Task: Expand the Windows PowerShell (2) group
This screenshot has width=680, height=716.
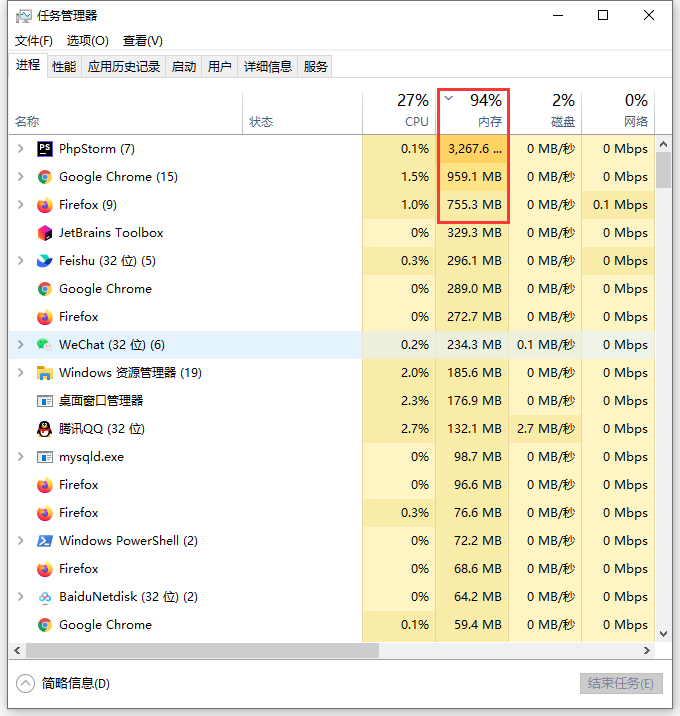Action: tap(21, 541)
